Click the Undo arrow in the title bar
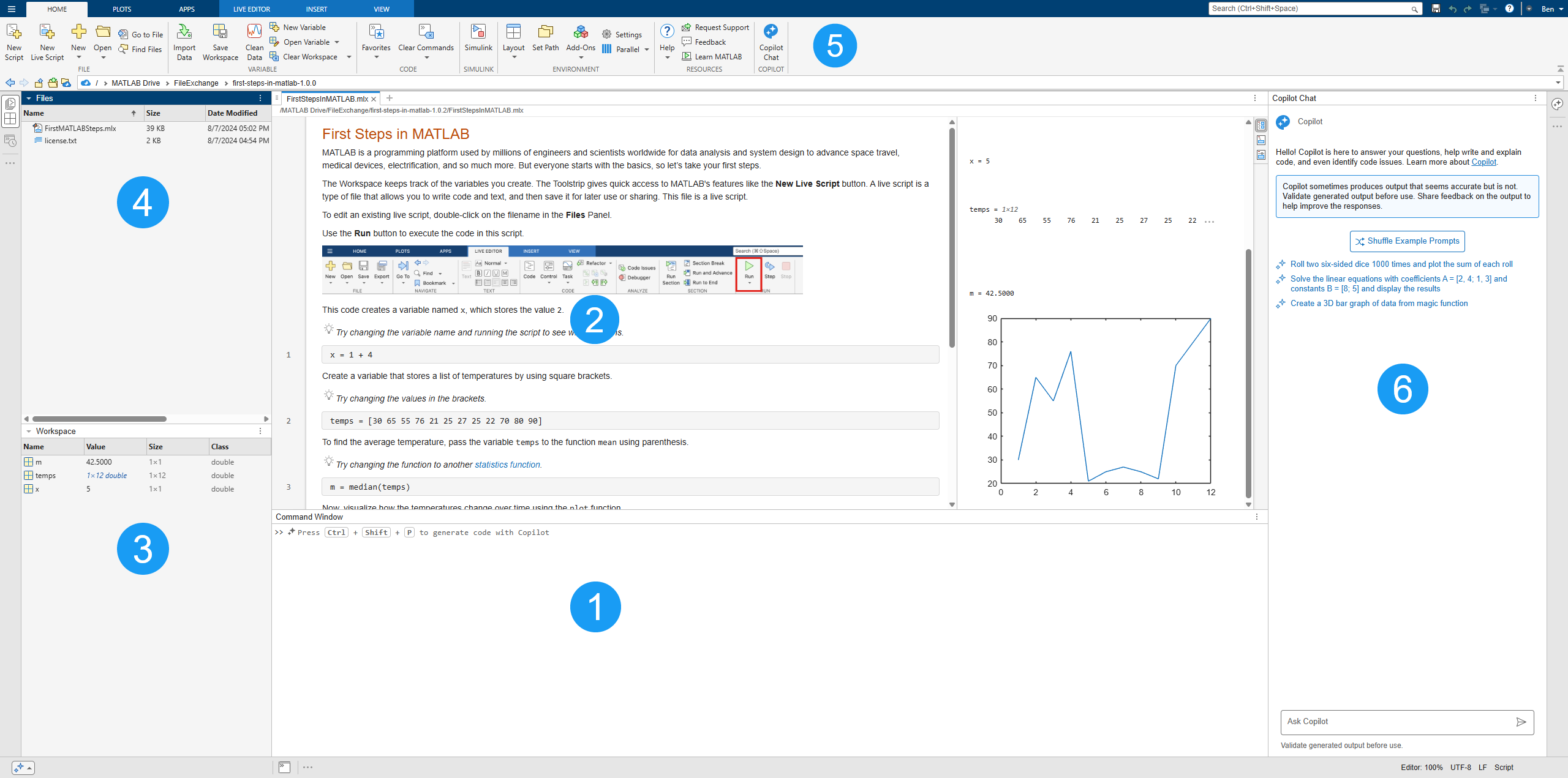1568x778 pixels. click(1452, 9)
